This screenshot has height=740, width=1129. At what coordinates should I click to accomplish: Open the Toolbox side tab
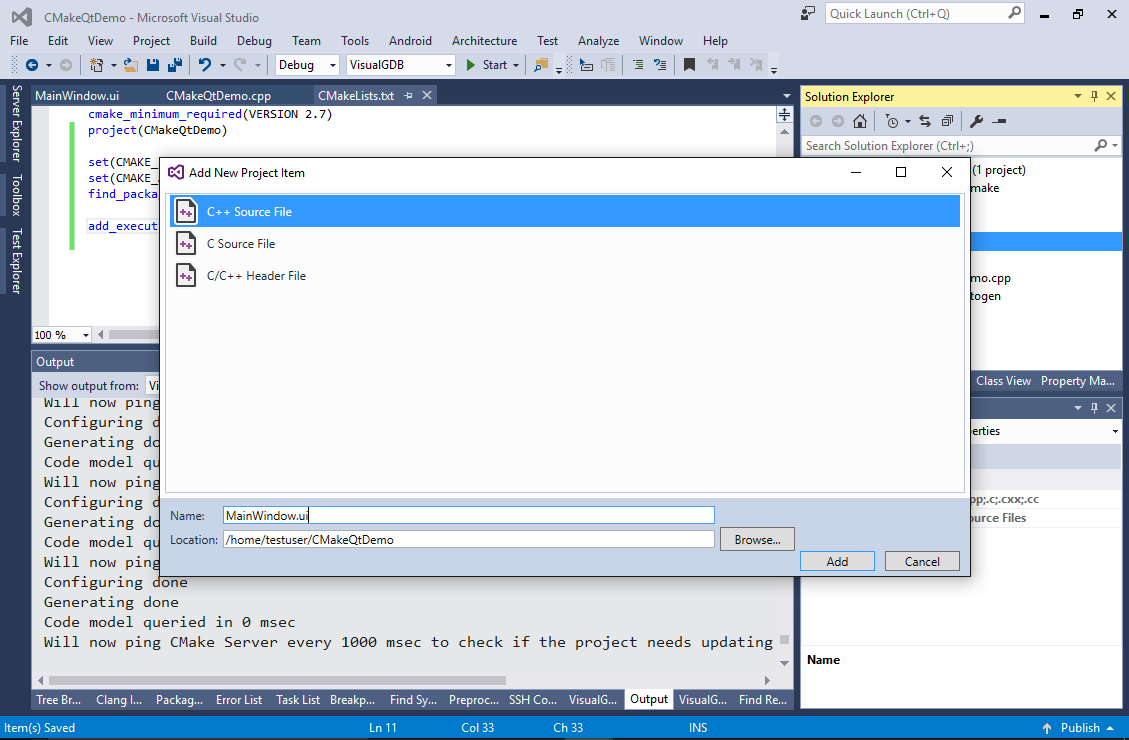(x=17, y=195)
